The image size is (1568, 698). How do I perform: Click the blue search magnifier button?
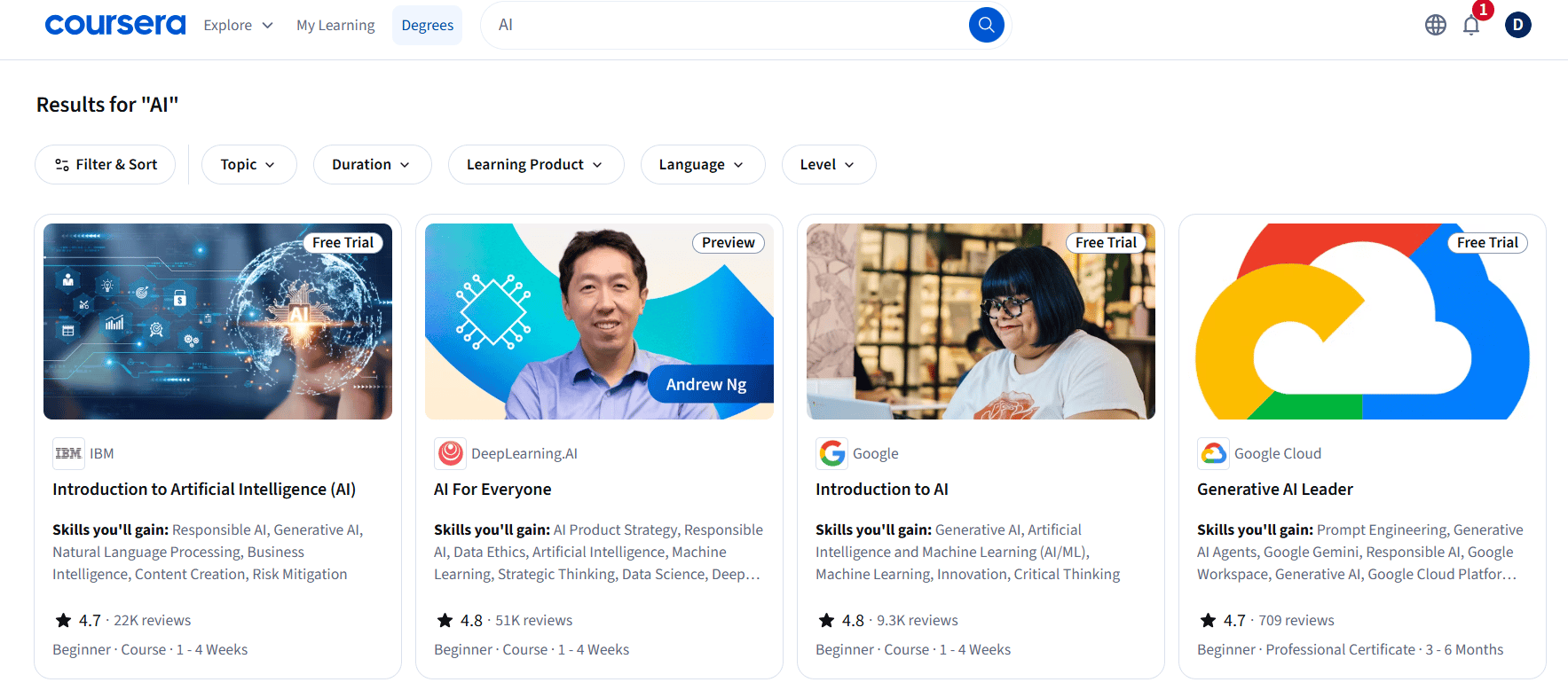[986, 25]
